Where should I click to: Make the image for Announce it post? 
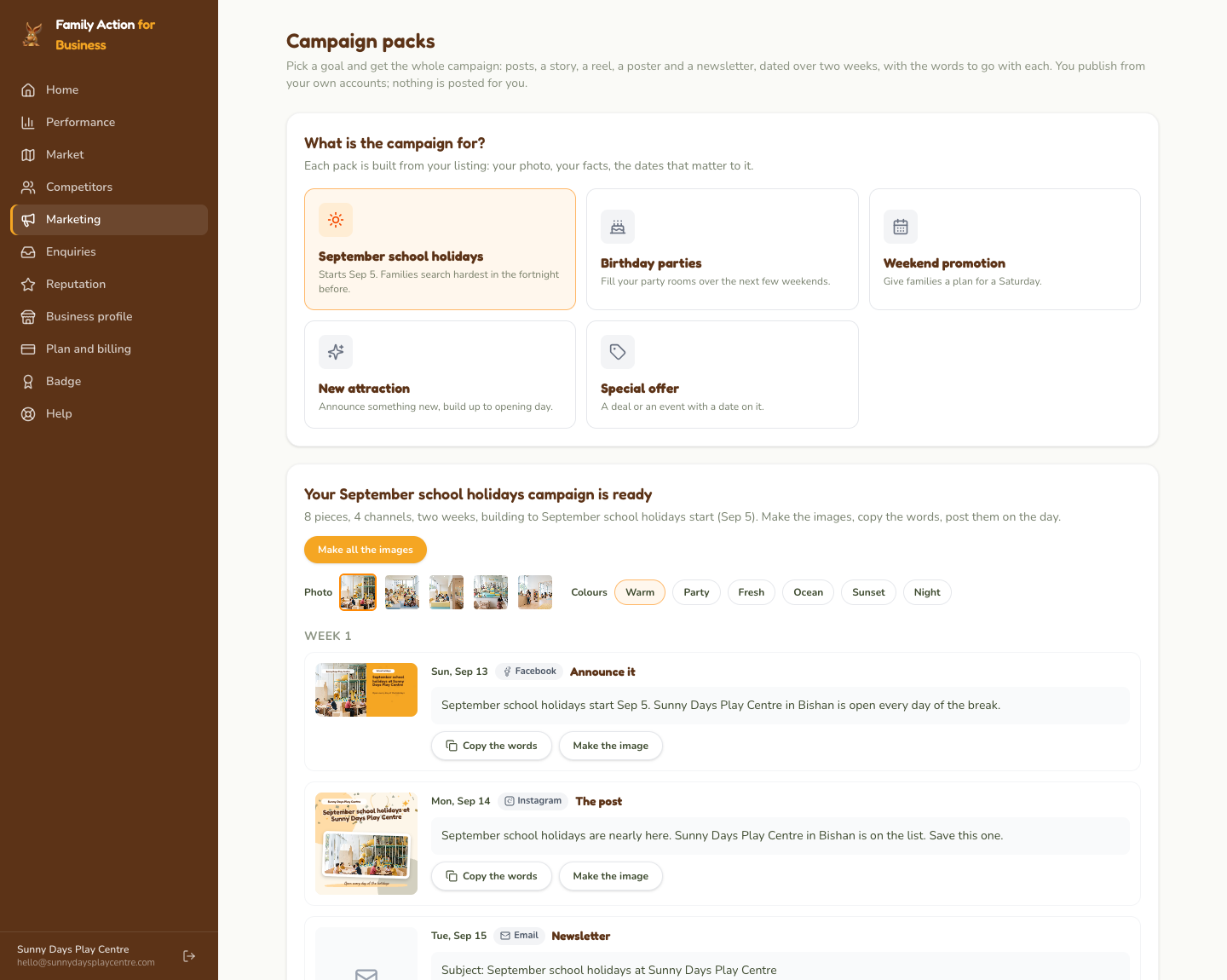point(611,746)
